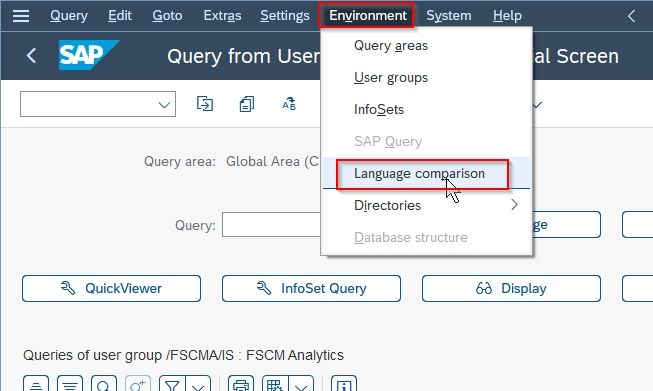Click the find next icon in list toolbar
653x391 pixels.
(137, 384)
